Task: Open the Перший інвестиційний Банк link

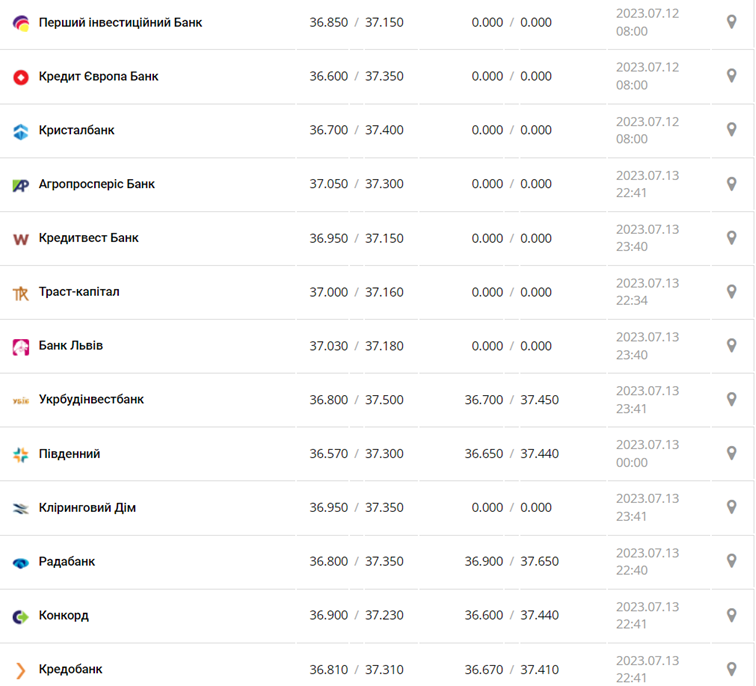Action: pyautogui.click(x=120, y=22)
